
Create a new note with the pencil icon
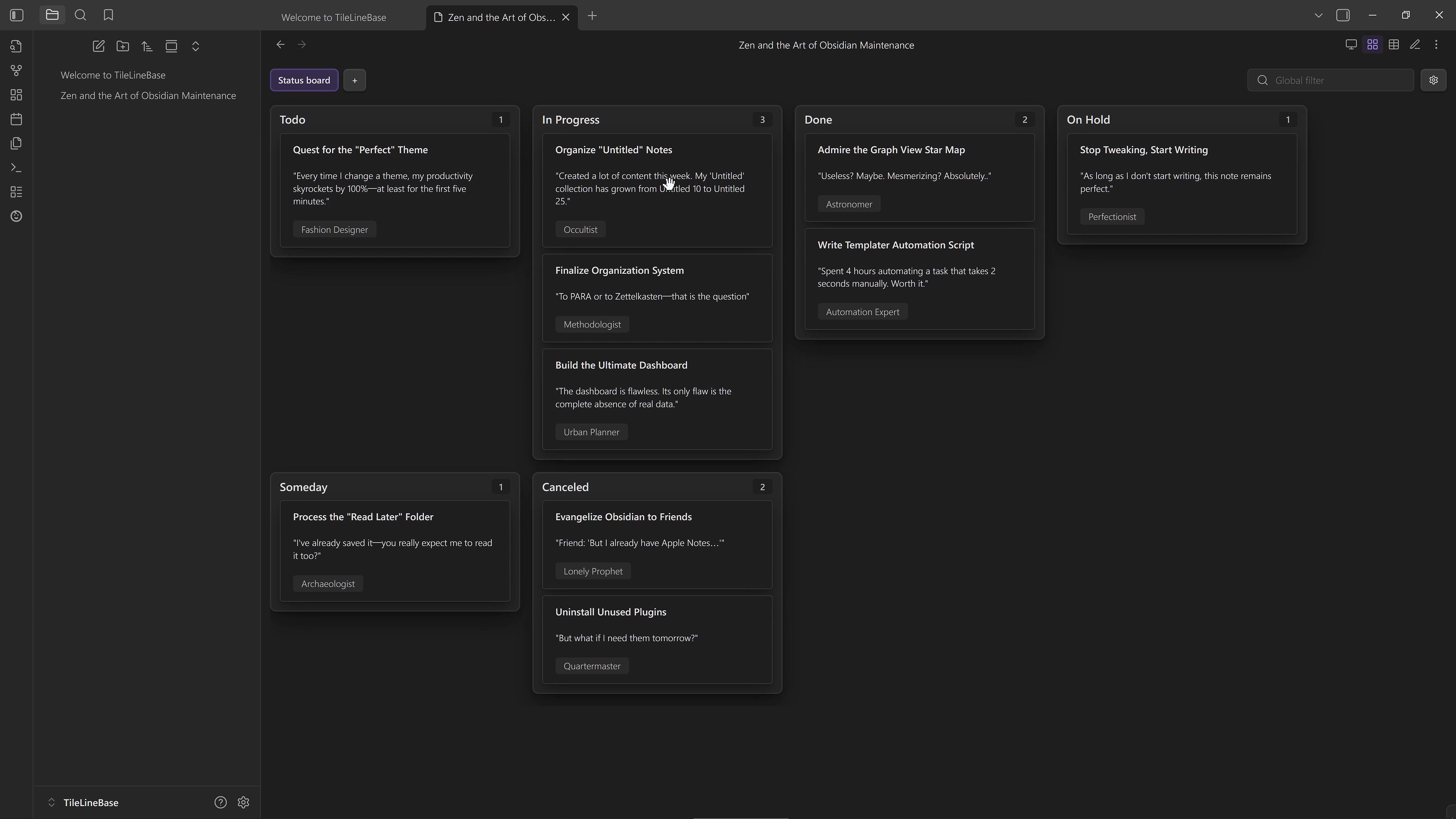98,46
